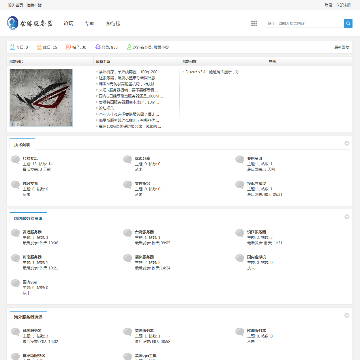This screenshot has height=360, width=360.
Task: Click the green user icon in stats bar
Action: pos(129,47)
